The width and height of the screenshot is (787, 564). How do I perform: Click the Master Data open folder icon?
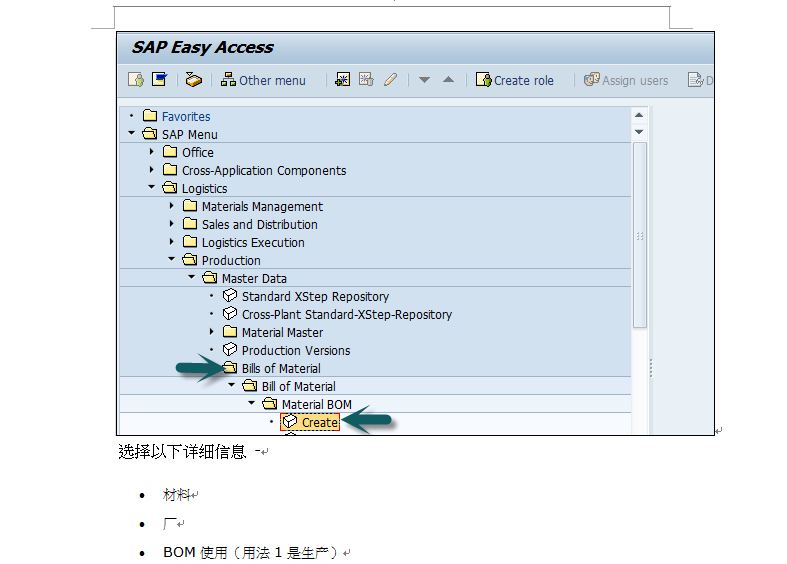tap(210, 277)
